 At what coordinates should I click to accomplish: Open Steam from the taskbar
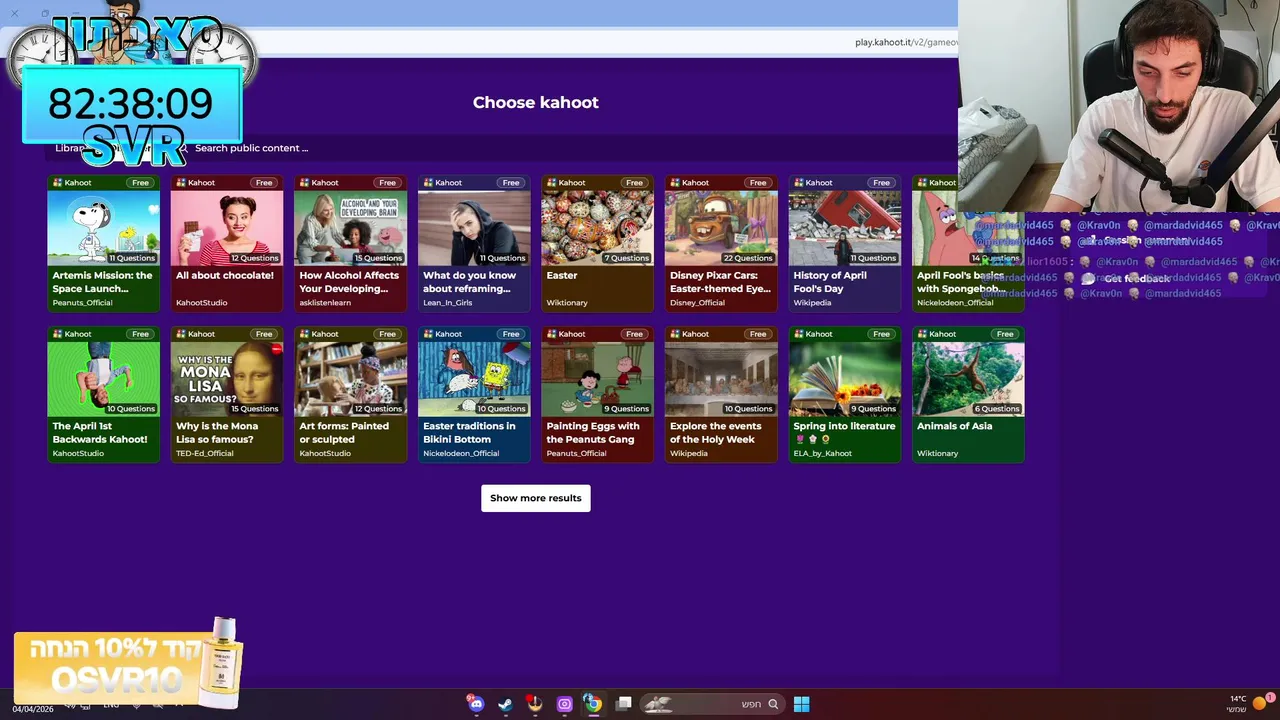[505, 704]
